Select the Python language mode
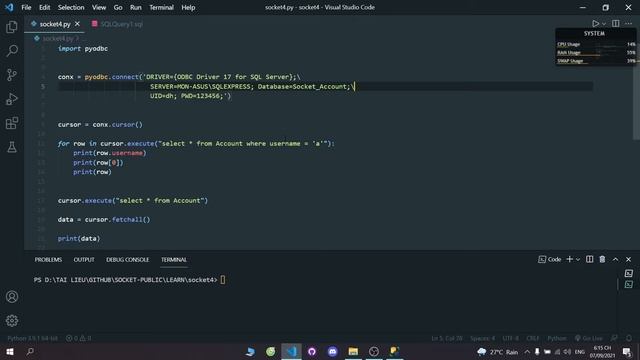640x360 pixels. (557, 338)
